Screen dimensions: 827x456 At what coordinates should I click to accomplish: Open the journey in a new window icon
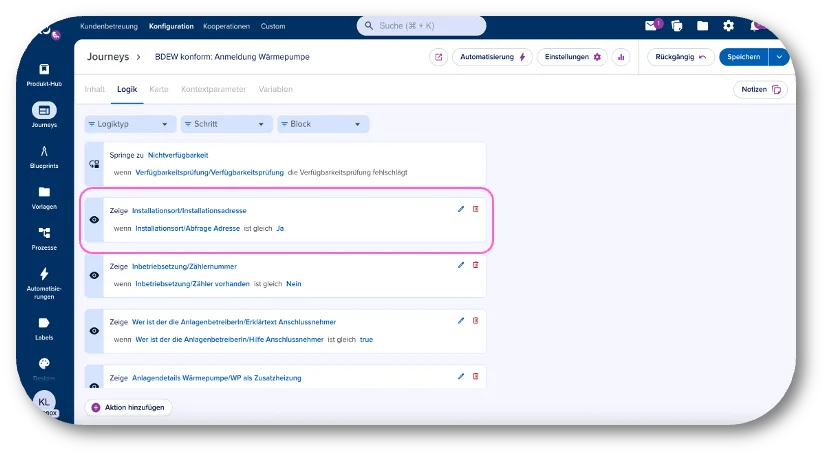(438, 57)
